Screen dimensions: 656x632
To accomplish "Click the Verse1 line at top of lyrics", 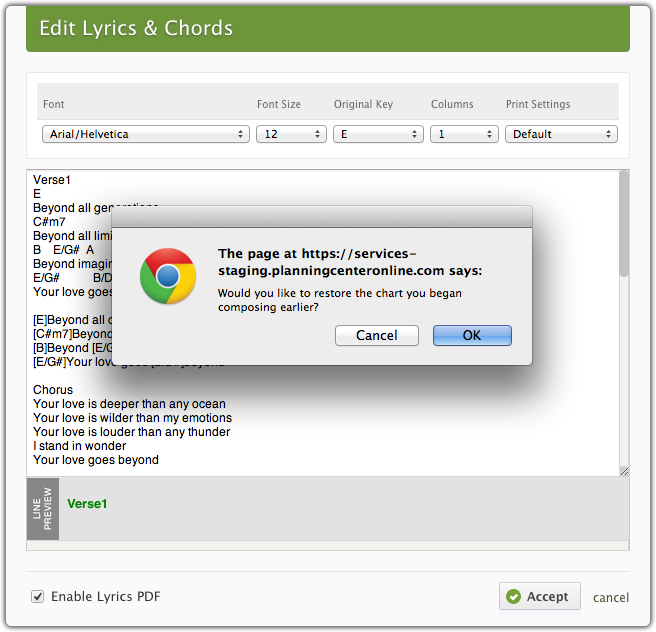I will pos(52,180).
